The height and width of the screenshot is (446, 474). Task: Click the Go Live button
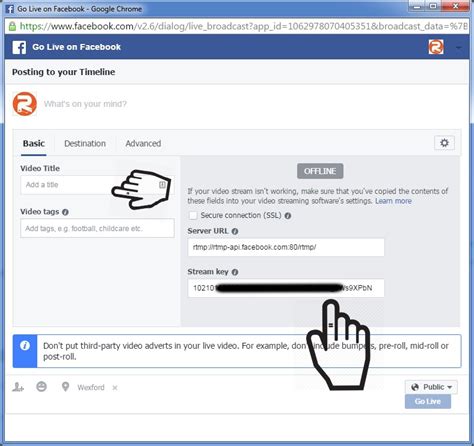428,402
